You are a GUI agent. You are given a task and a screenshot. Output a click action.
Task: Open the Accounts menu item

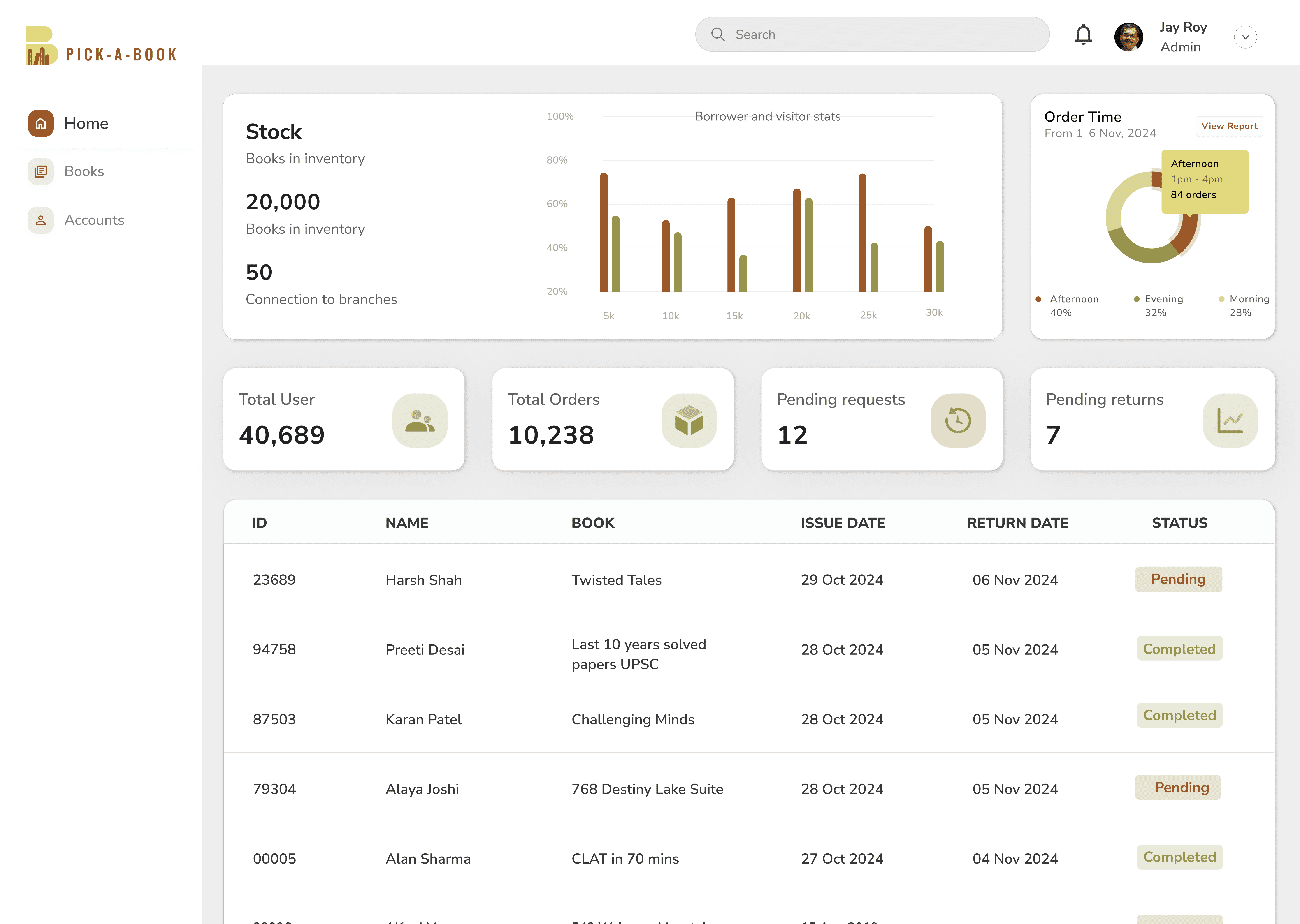coord(94,220)
